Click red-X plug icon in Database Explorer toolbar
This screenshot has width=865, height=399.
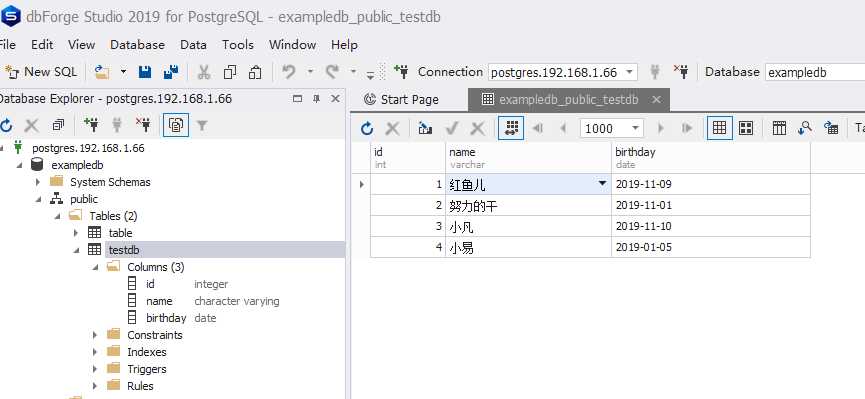pos(143,125)
